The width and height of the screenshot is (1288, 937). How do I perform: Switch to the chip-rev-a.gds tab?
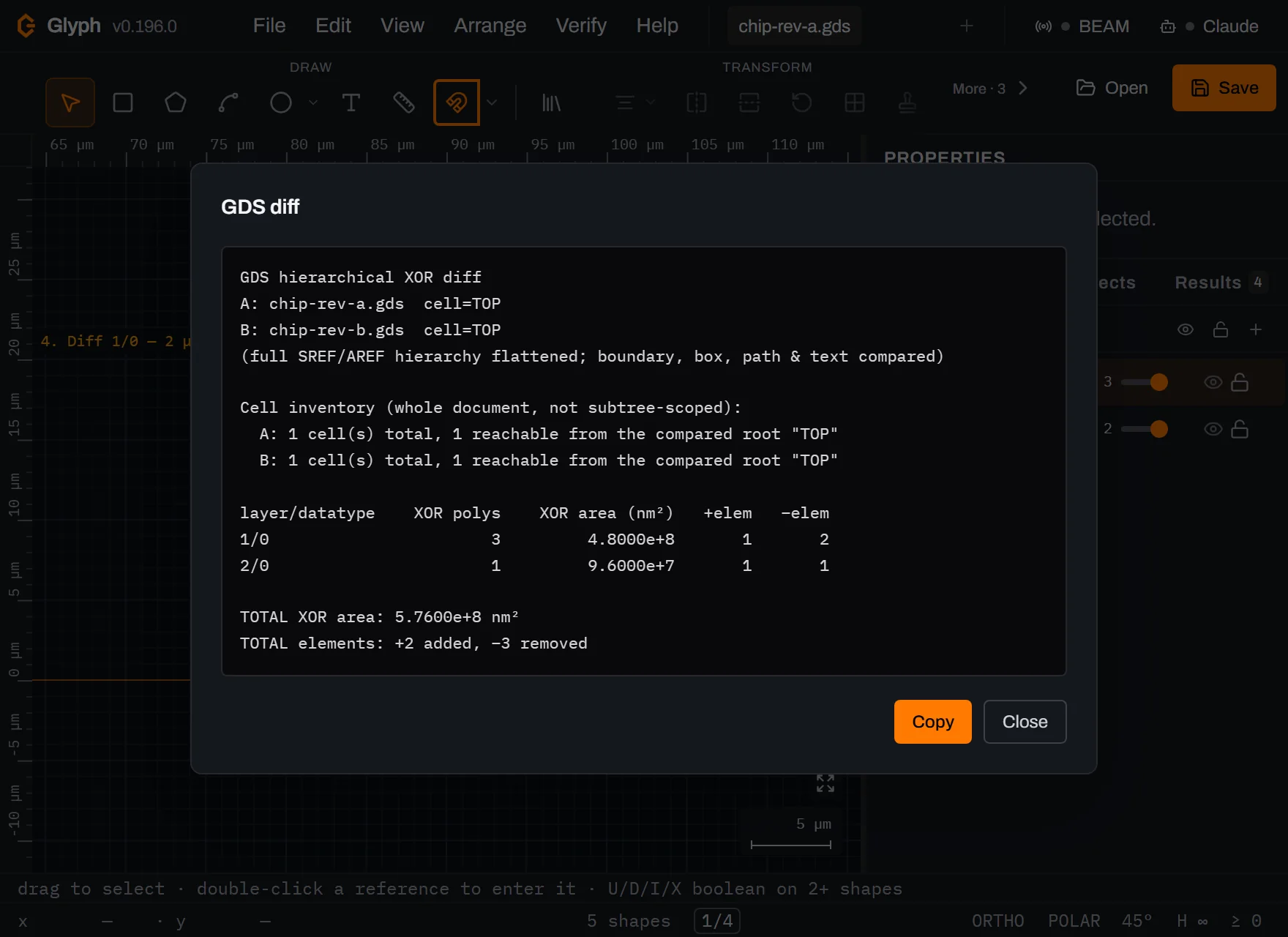point(794,26)
